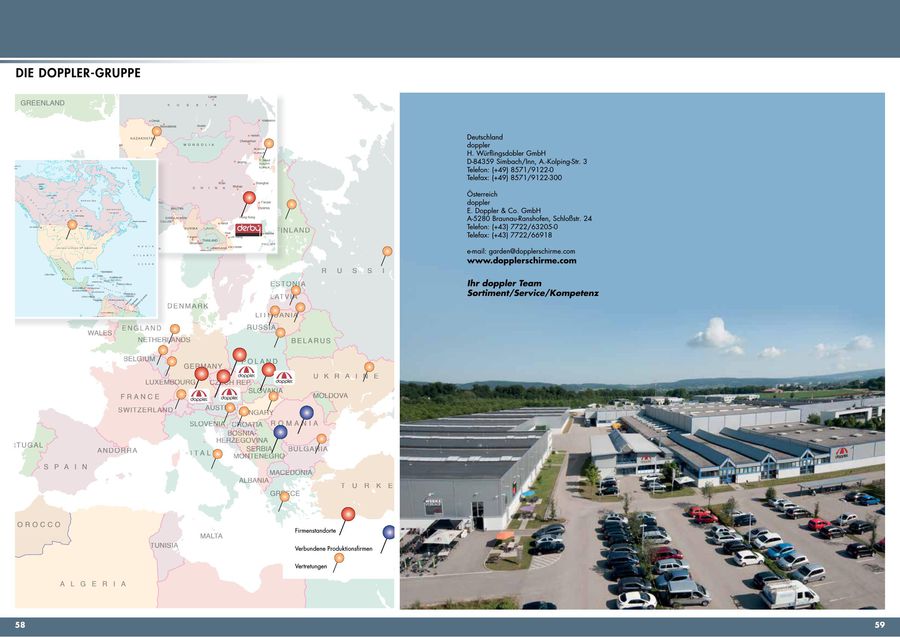Click the orange pin on Italy
This screenshot has height=637, width=900.
pos(217,453)
